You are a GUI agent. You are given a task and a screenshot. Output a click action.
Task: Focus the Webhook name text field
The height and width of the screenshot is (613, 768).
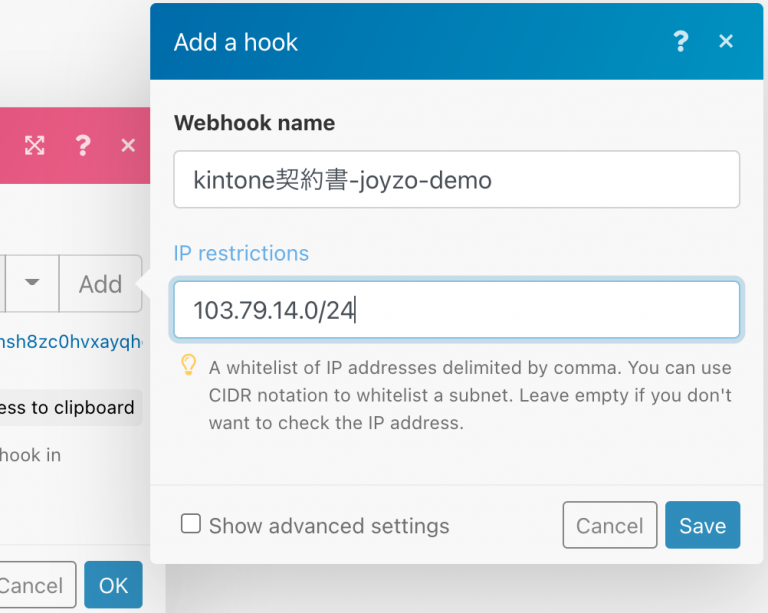point(456,180)
